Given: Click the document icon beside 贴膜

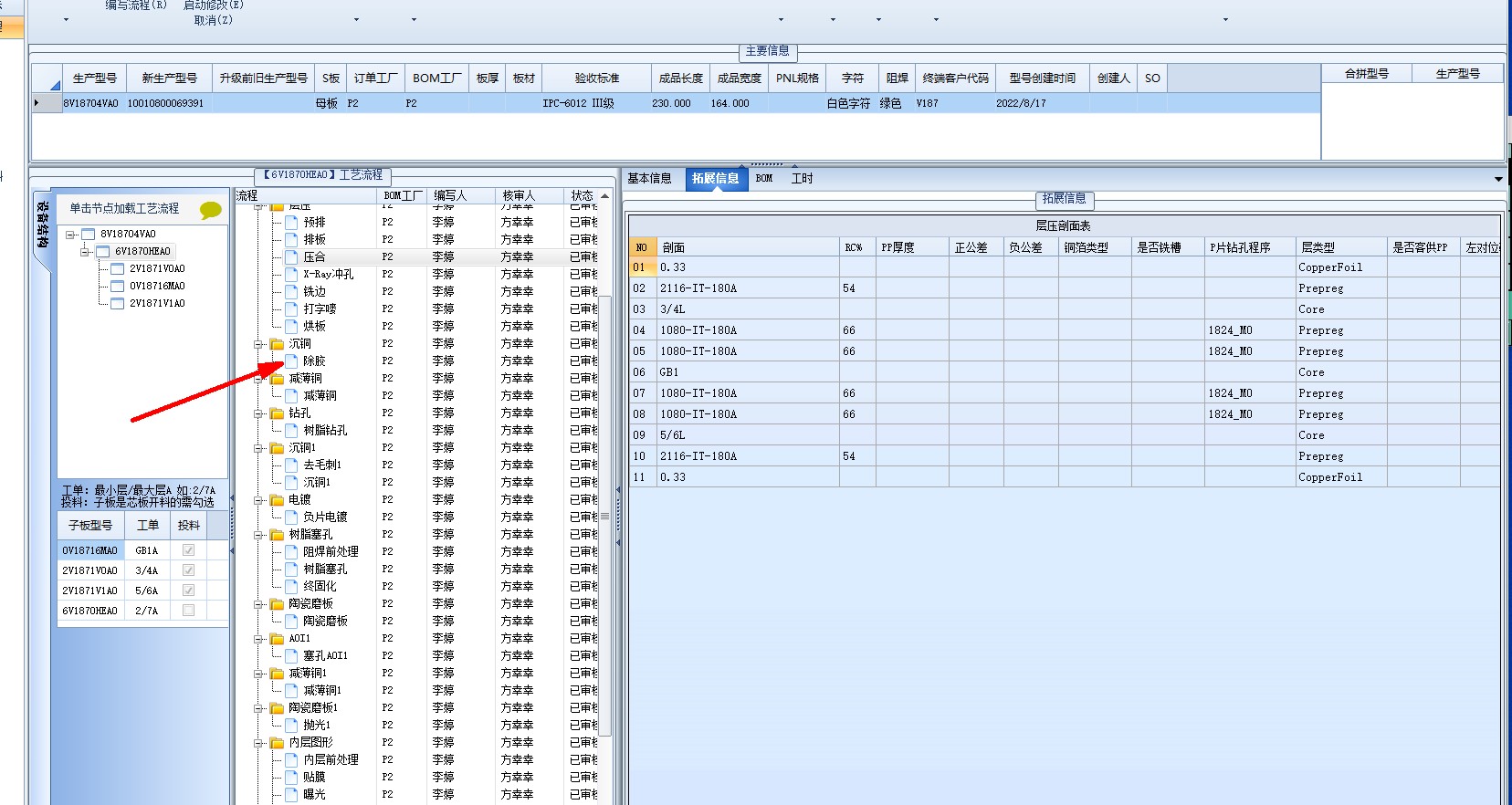Looking at the screenshot, I should tap(292, 778).
